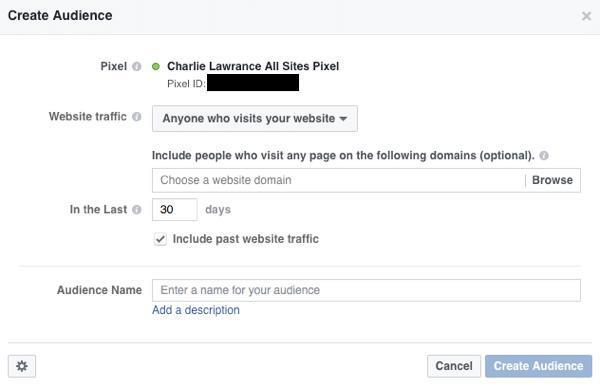Click the Create Audience button
Viewport: 600px width, 388px height.
click(538, 366)
